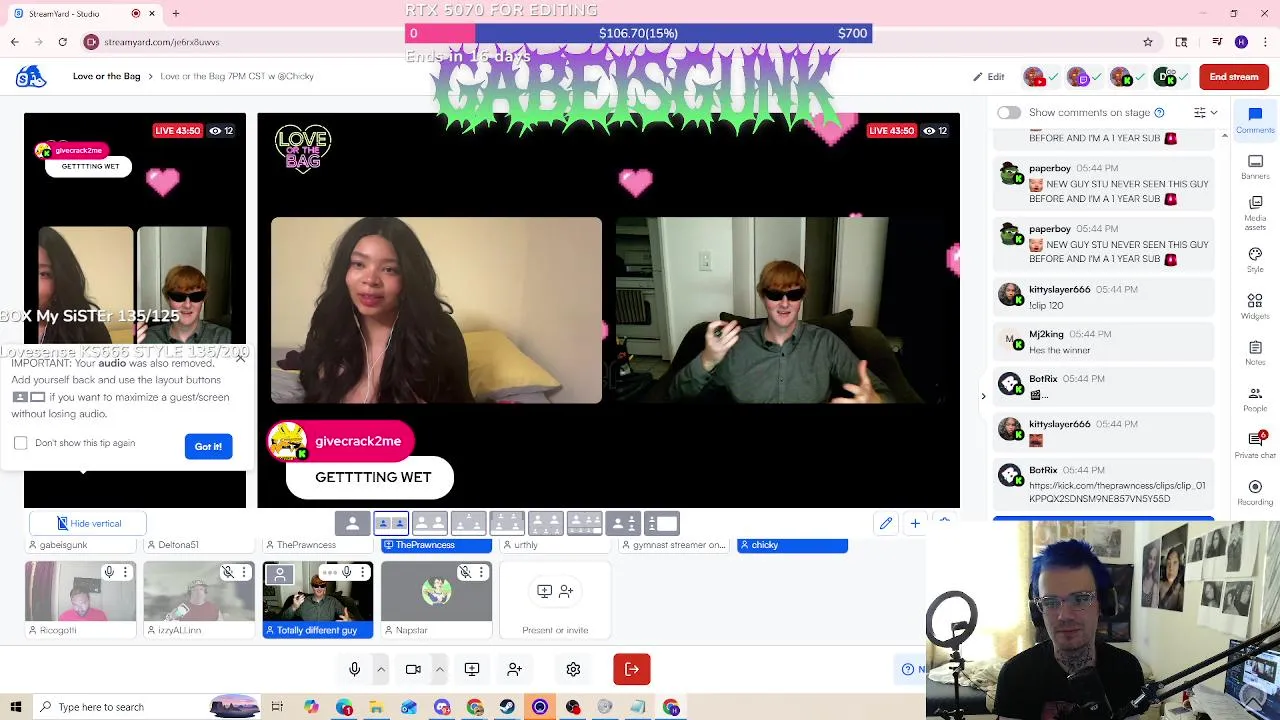
Task: Select the single-person solo layout
Action: click(352, 523)
